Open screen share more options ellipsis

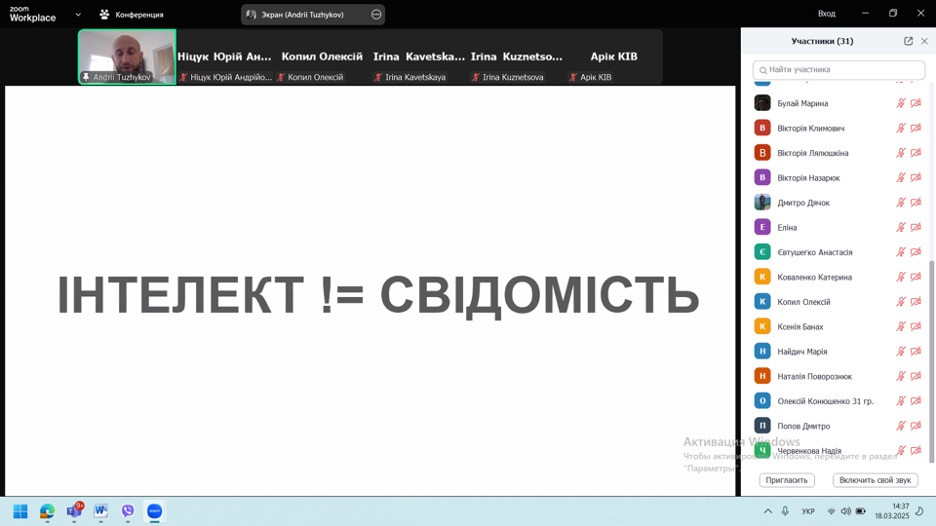(376, 14)
